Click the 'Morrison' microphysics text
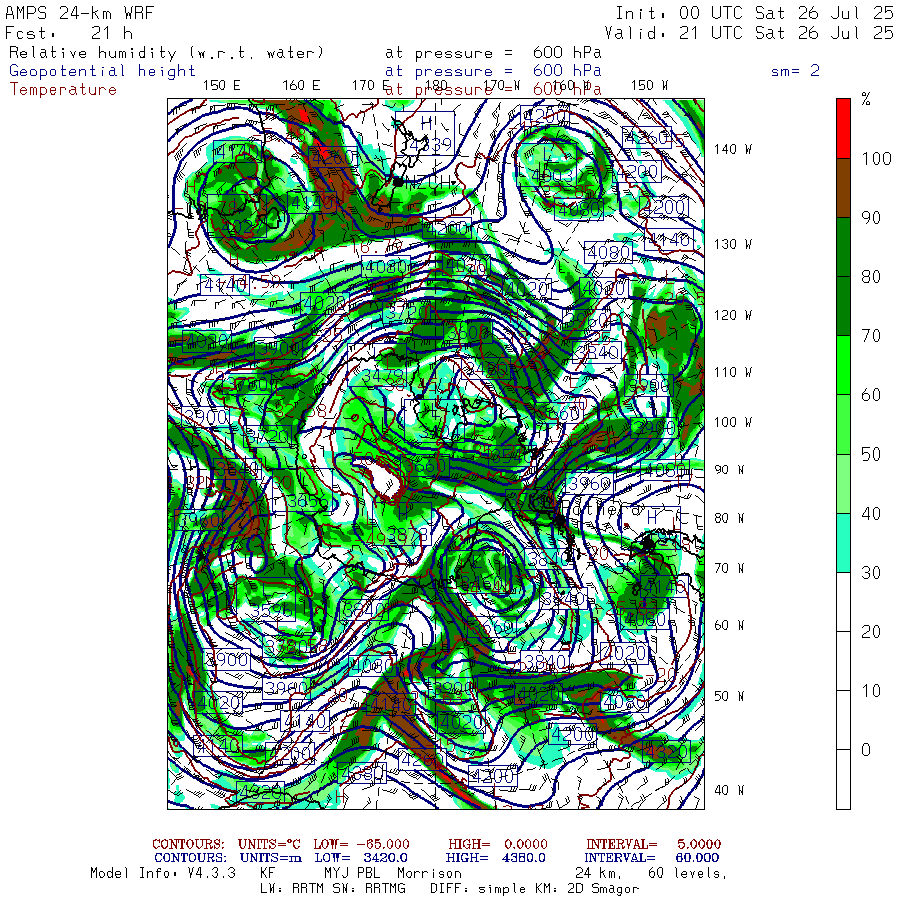900x900 pixels. 429,874
